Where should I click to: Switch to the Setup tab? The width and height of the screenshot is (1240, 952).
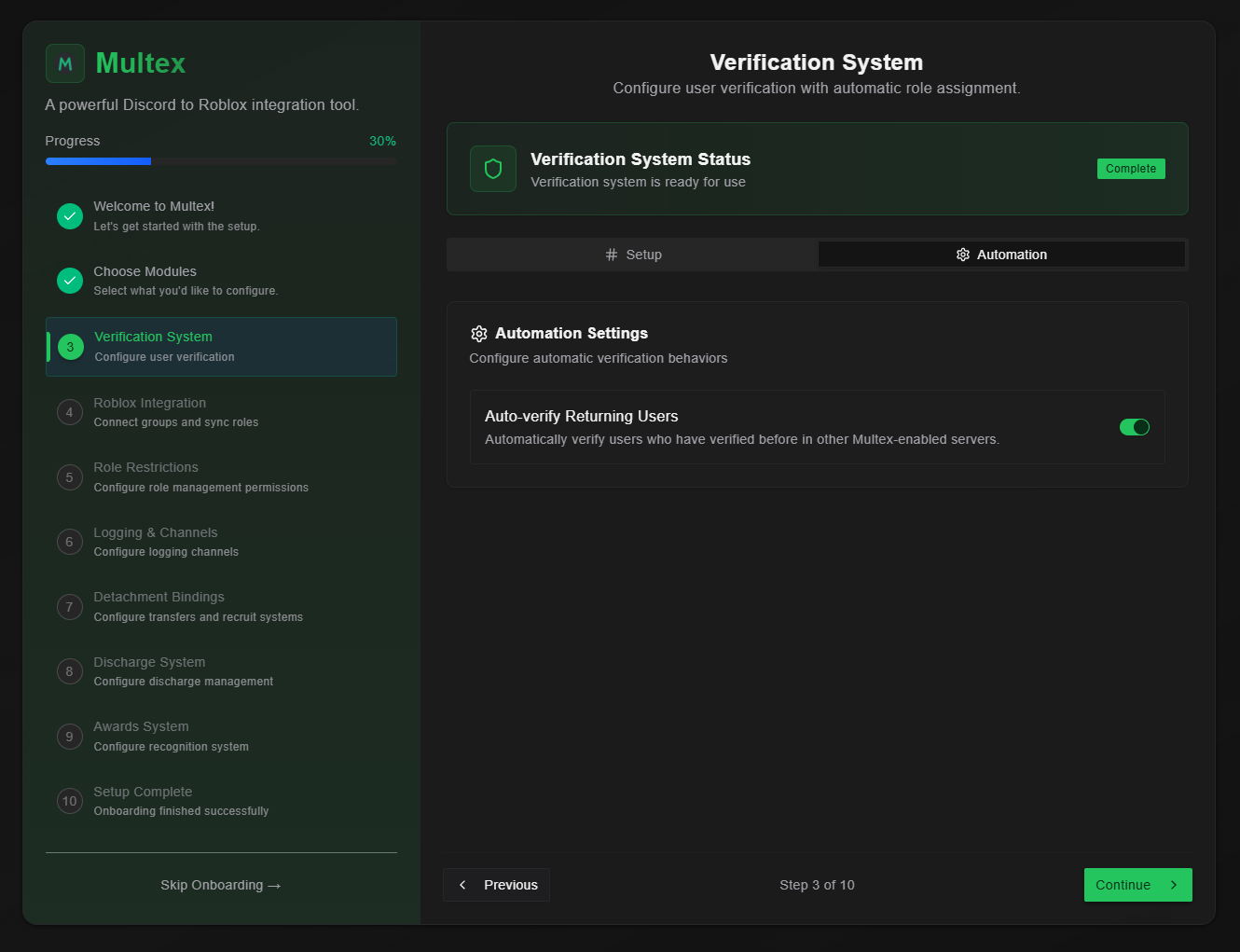[633, 255]
